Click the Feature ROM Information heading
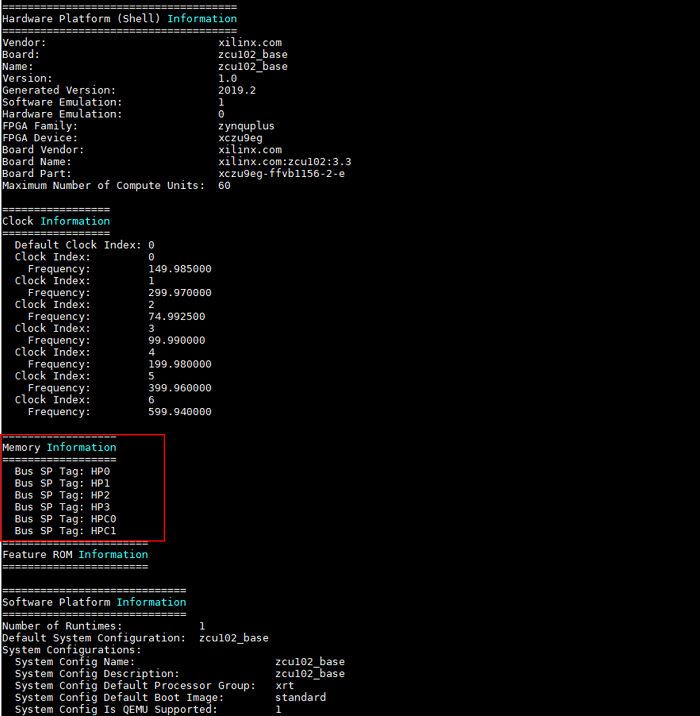Image resolution: width=700 pixels, height=716 pixels. click(75, 554)
